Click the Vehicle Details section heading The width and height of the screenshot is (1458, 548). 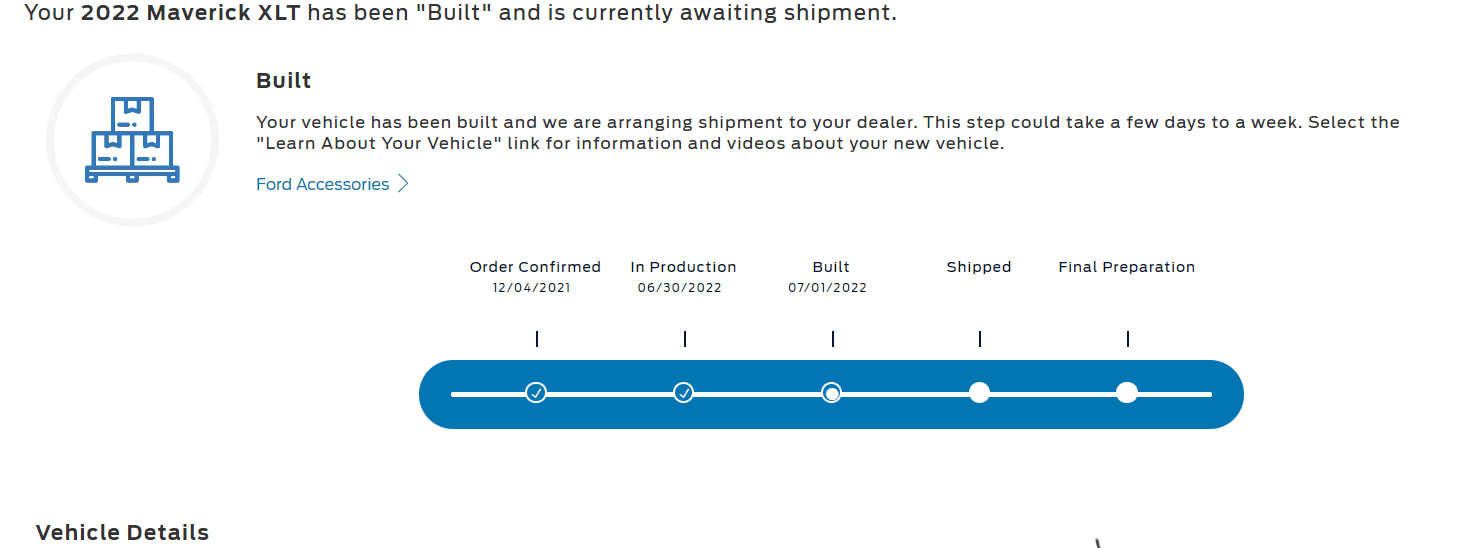(x=122, y=533)
